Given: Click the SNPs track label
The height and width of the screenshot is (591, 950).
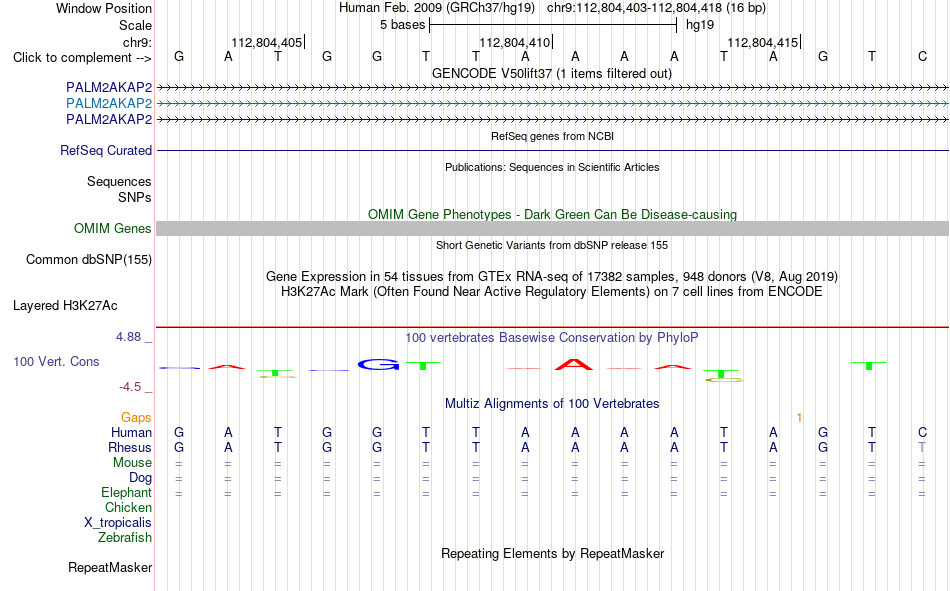Looking at the screenshot, I should point(135,198).
